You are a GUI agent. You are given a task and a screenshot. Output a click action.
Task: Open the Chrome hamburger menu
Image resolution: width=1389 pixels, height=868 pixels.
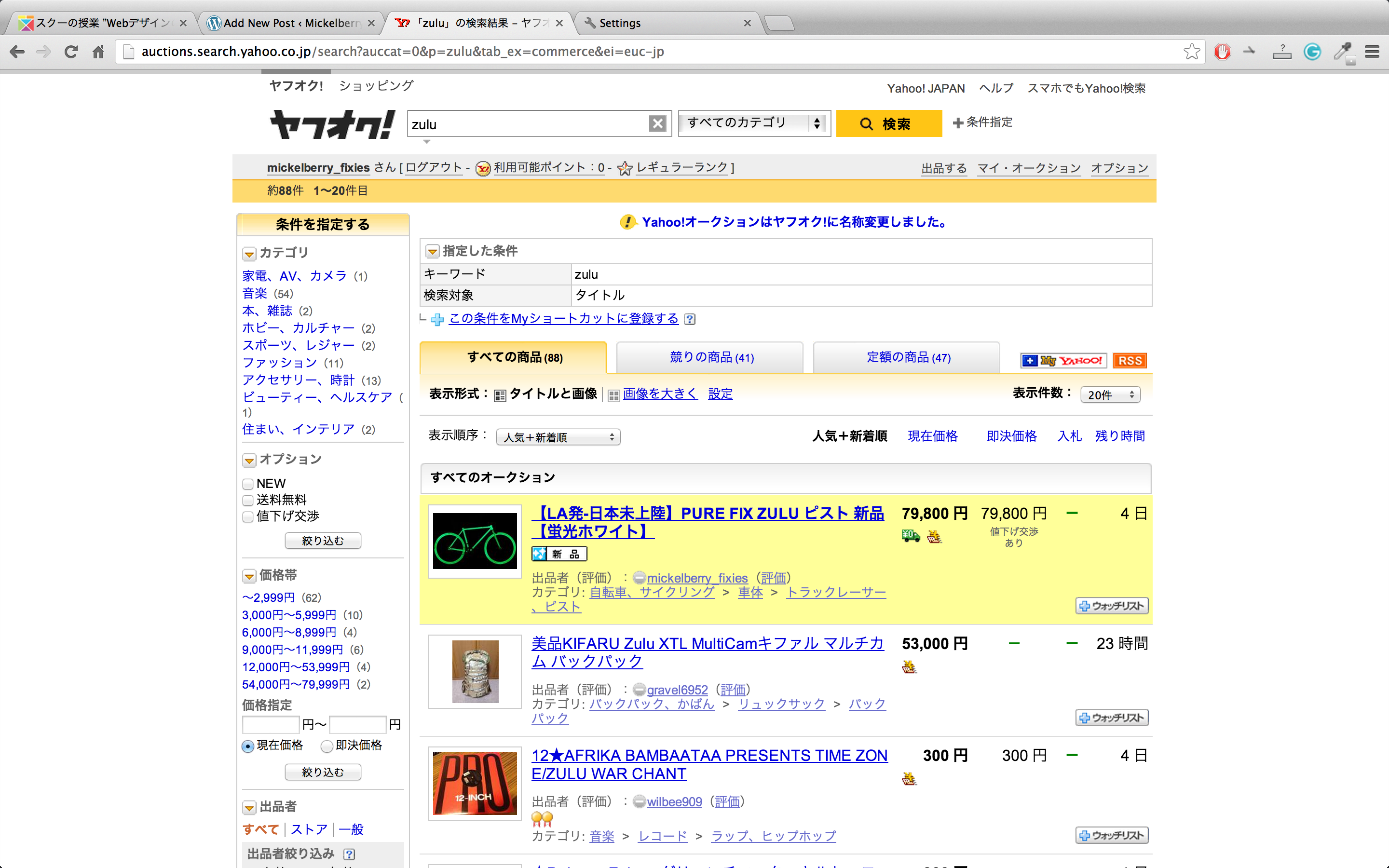point(1372,52)
